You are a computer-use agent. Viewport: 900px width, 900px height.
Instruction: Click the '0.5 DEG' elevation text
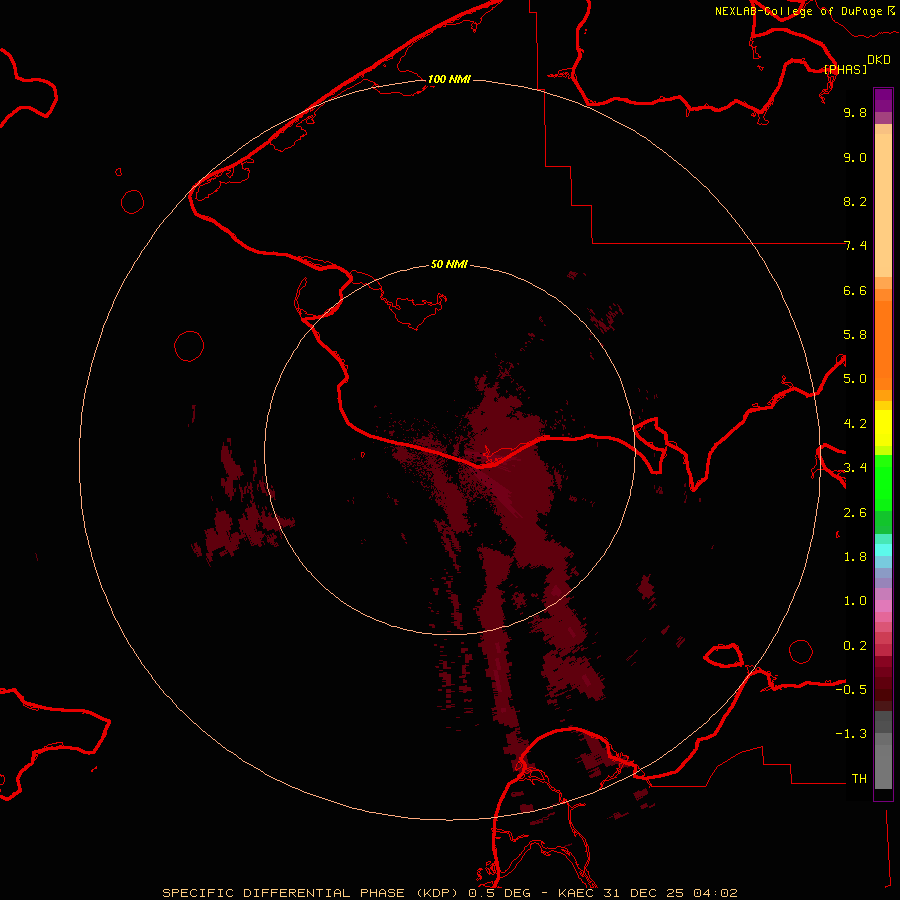pyautogui.click(x=499, y=893)
